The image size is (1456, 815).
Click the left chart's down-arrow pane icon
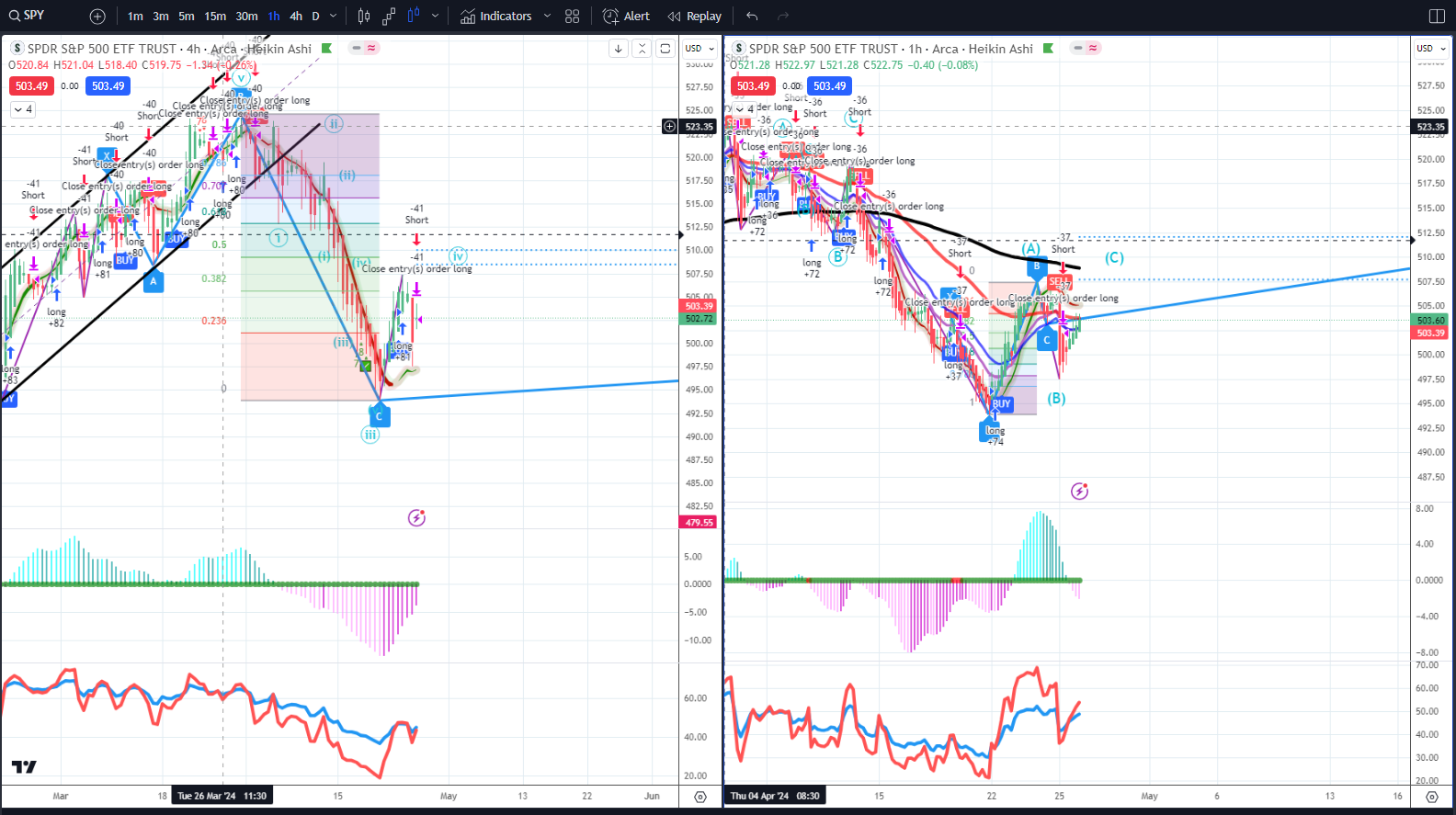619,49
